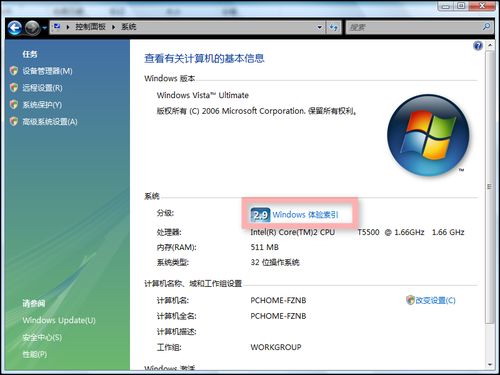The image size is (500, 375).
Task: Click PCHOME-FZNB beside 计算机名
Action: click(x=278, y=300)
